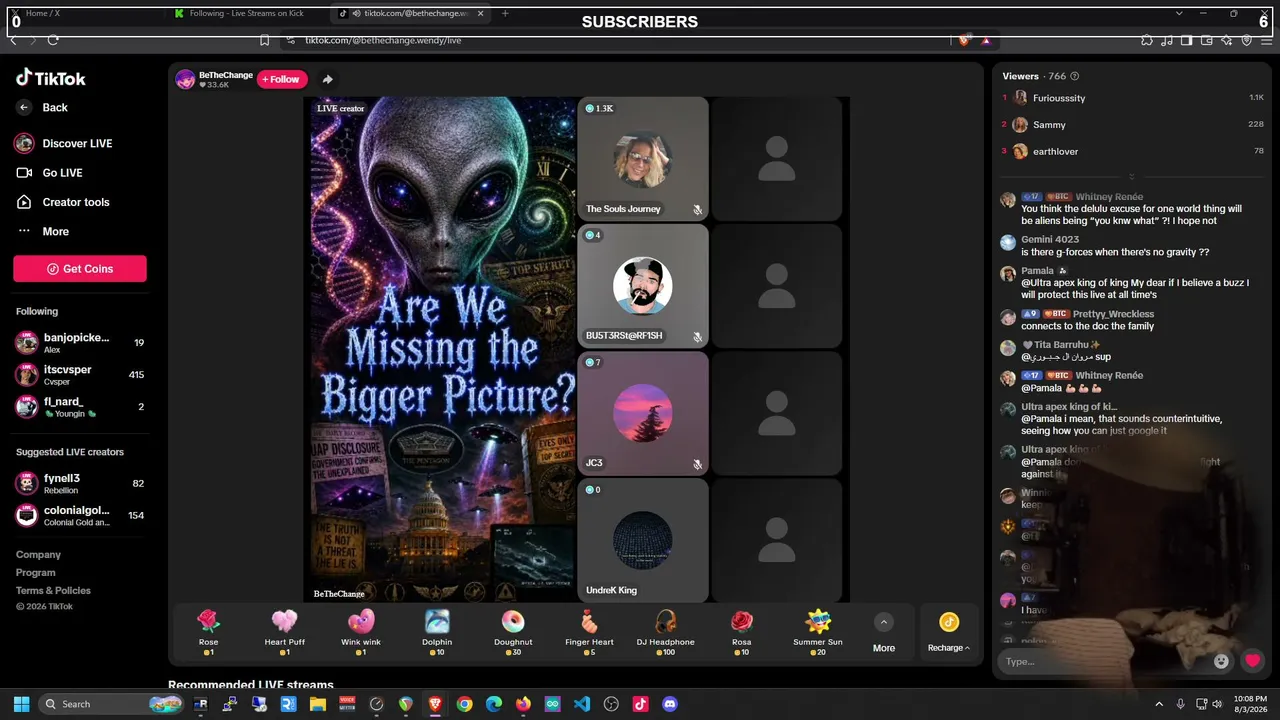Open banjopicke... following live stream

coord(80,343)
